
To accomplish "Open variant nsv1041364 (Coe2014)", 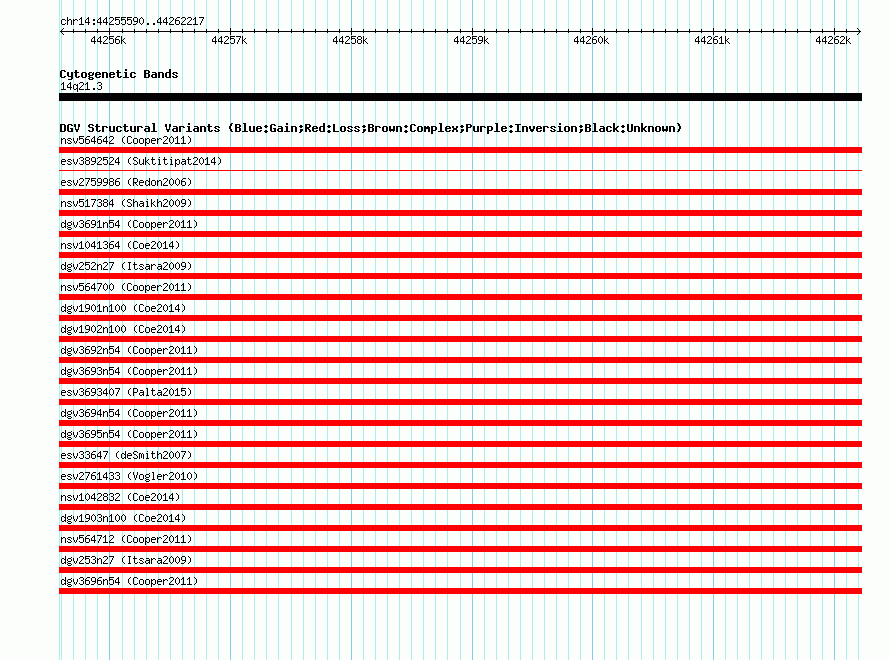I will point(120,245).
